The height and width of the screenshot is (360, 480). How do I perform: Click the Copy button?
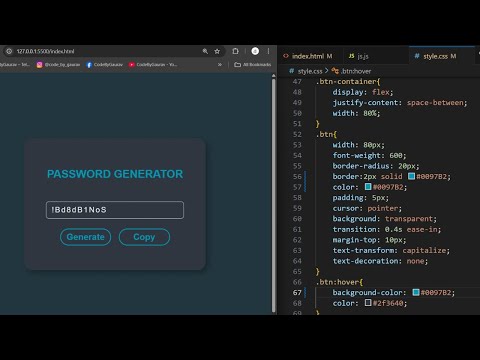coord(144,237)
